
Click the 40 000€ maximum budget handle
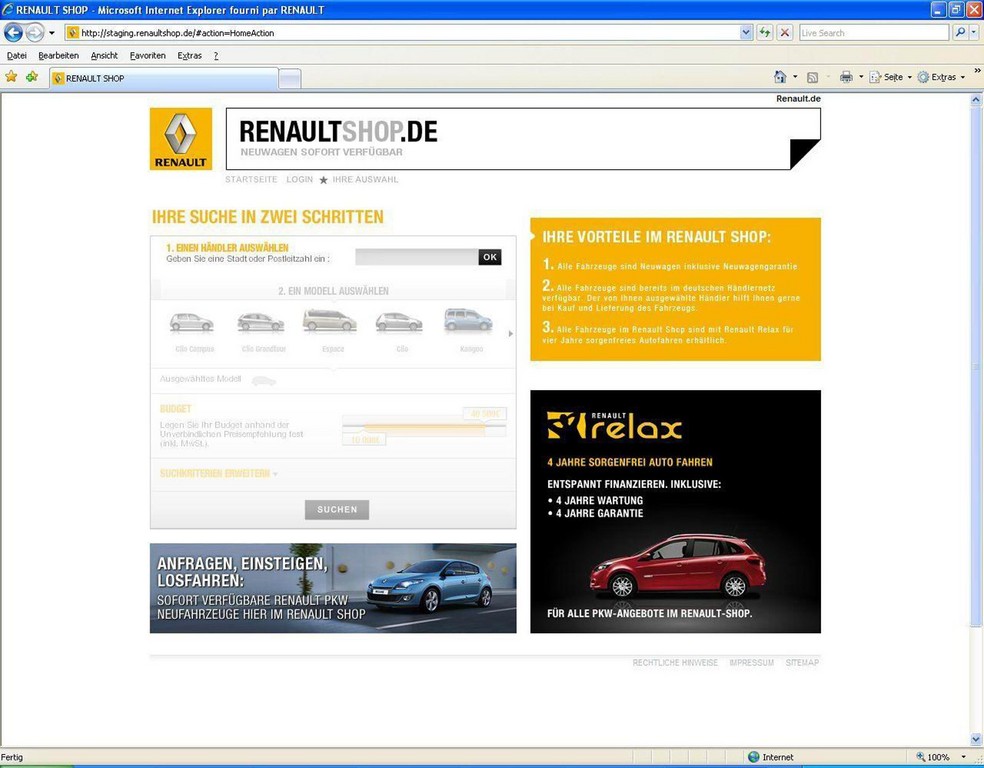point(484,414)
